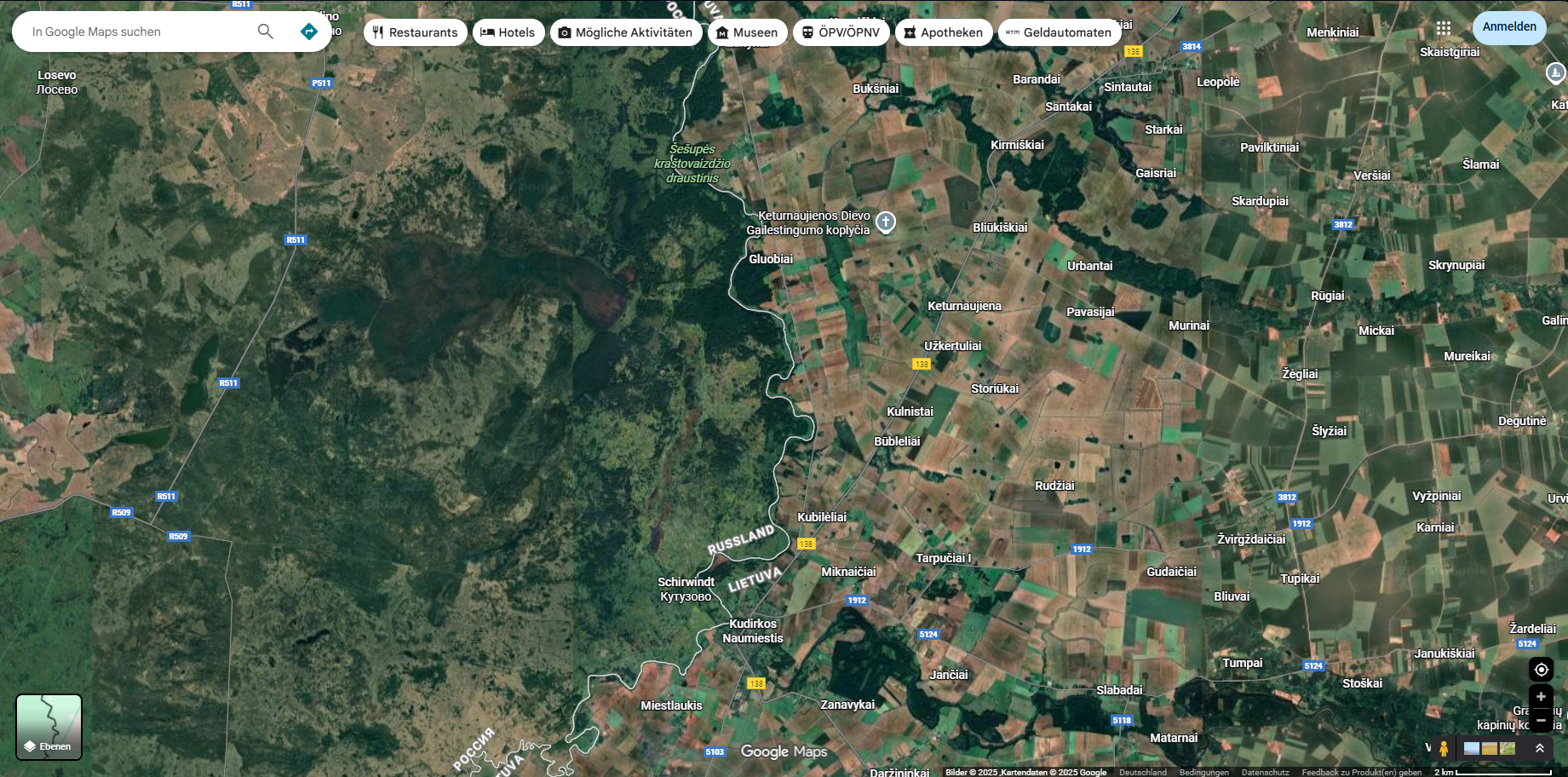This screenshot has width=1568, height=777.
Task: Select the Janukiškiai village label
Action: [x=1445, y=653]
